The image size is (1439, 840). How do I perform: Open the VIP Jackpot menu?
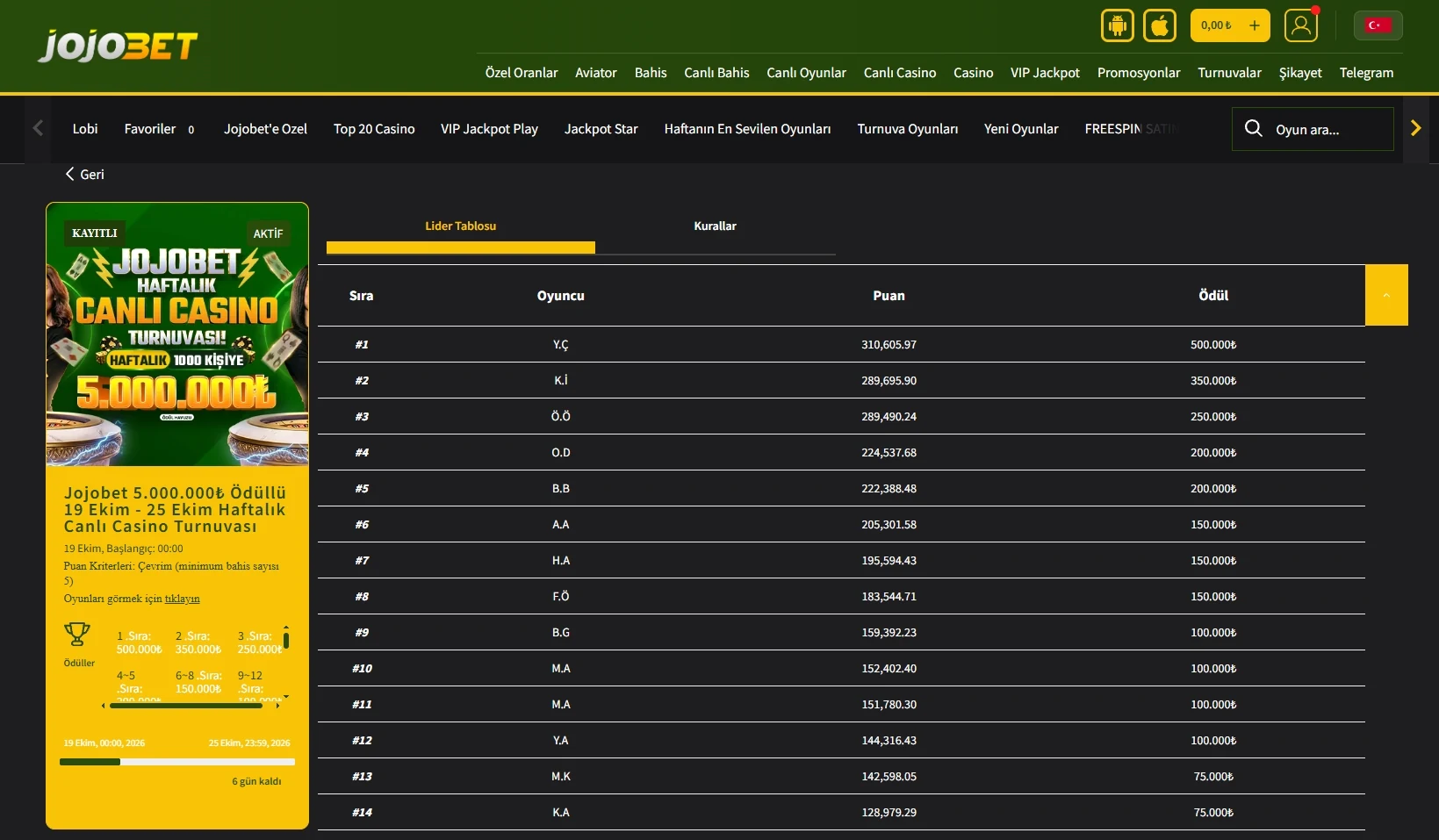coord(1045,73)
